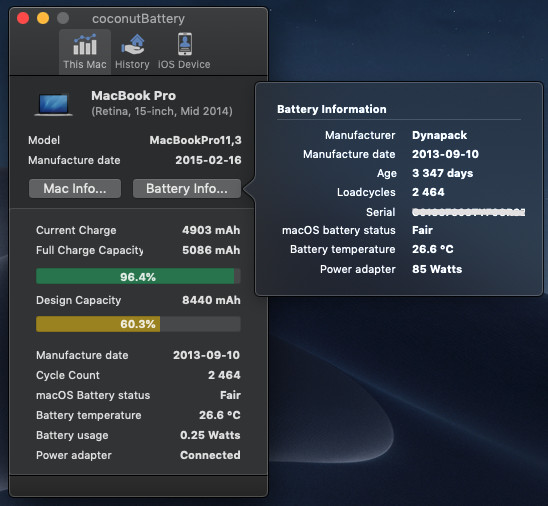548x506 pixels.
Task: Click the 26.6 °C value in main window
Action: tap(219, 415)
